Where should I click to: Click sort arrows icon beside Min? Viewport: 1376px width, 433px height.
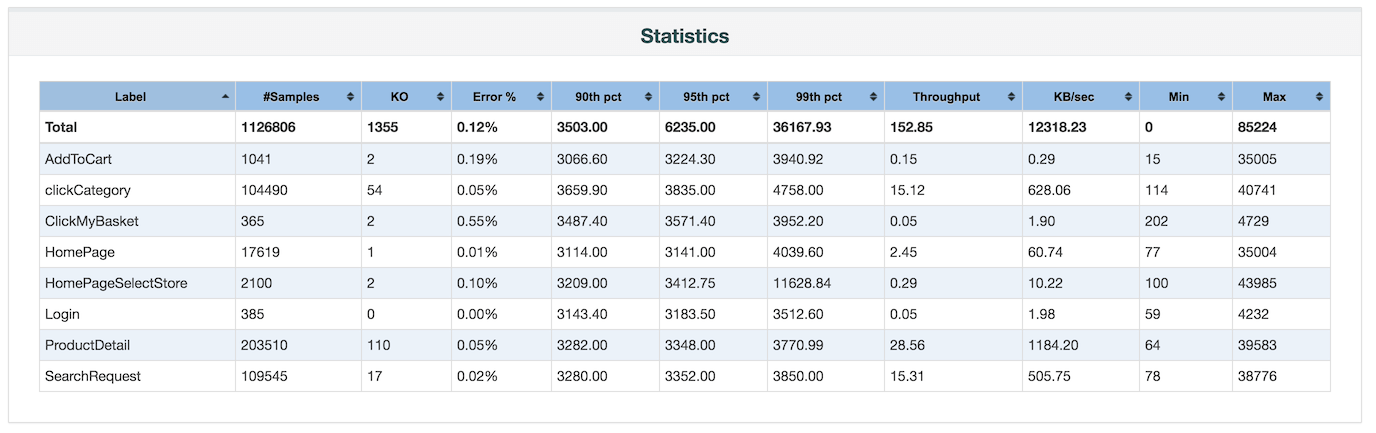point(1221,97)
